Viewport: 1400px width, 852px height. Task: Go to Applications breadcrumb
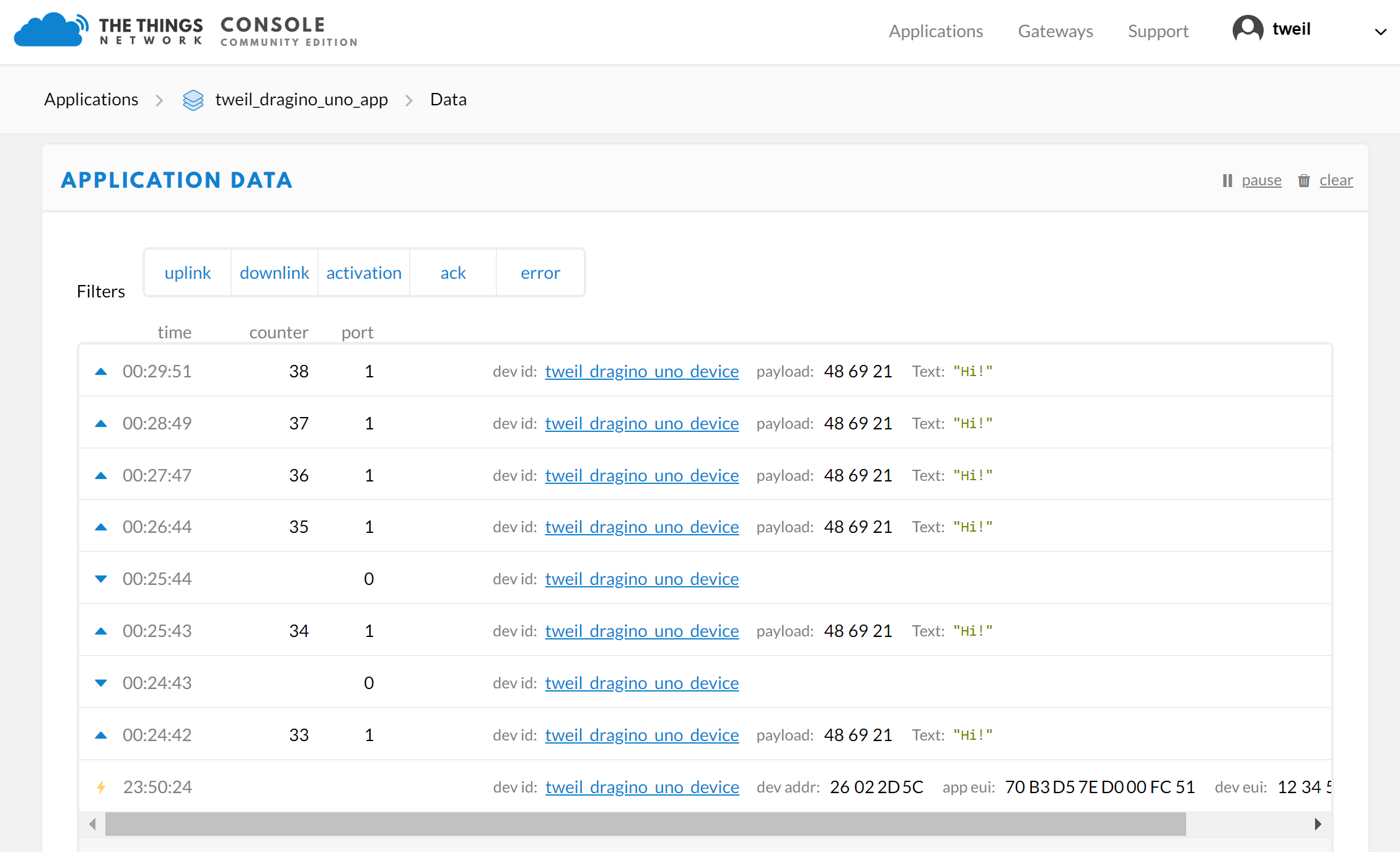pos(91,99)
